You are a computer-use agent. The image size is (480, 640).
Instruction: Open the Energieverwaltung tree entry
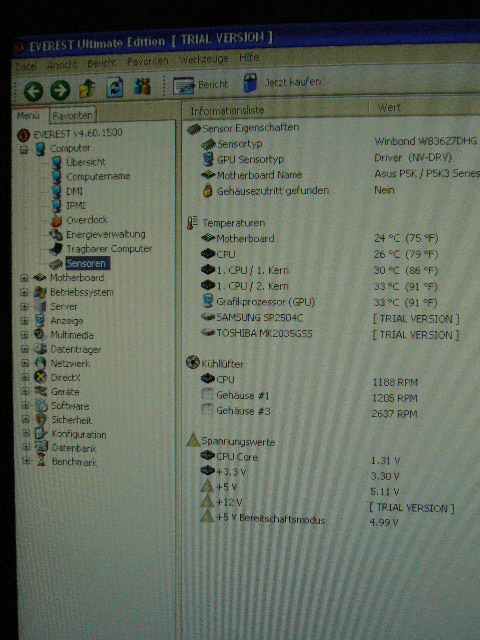(98, 234)
